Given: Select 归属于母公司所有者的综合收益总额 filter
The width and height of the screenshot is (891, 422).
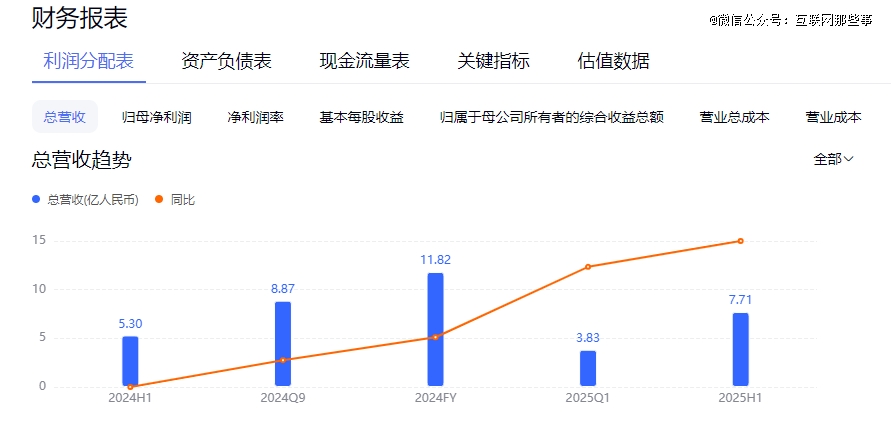Looking at the screenshot, I should coord(551,117).
